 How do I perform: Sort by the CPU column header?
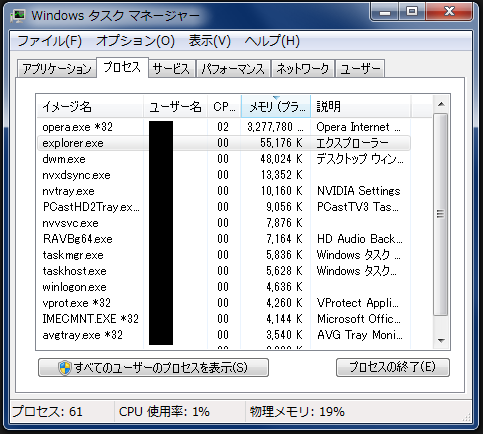tap(224, 107)
